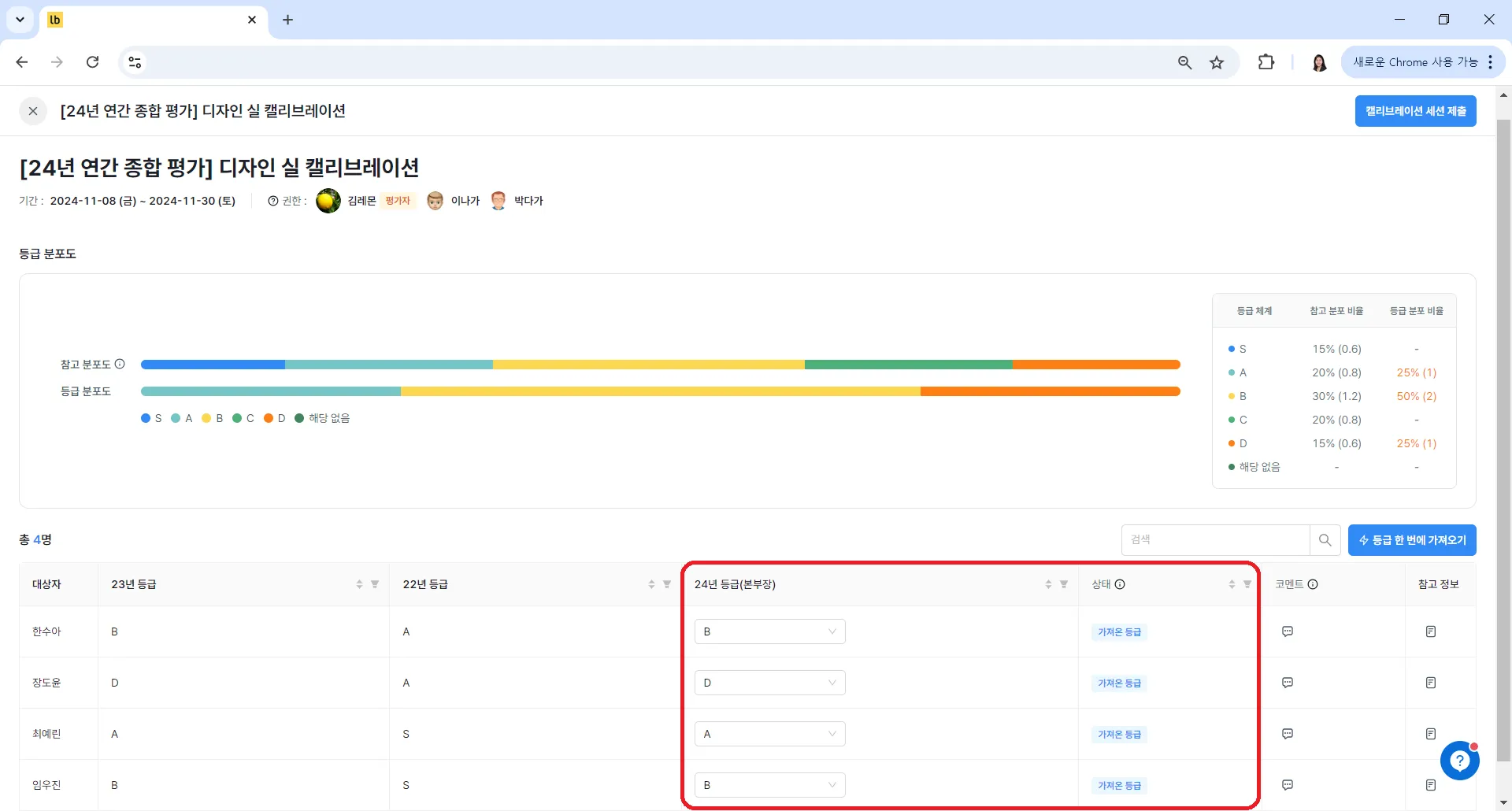This screenshot has height=811, width=1512.
Task: Open 24년 등급 dropdown for 장도윤
Action: click(x=769, y=683)
